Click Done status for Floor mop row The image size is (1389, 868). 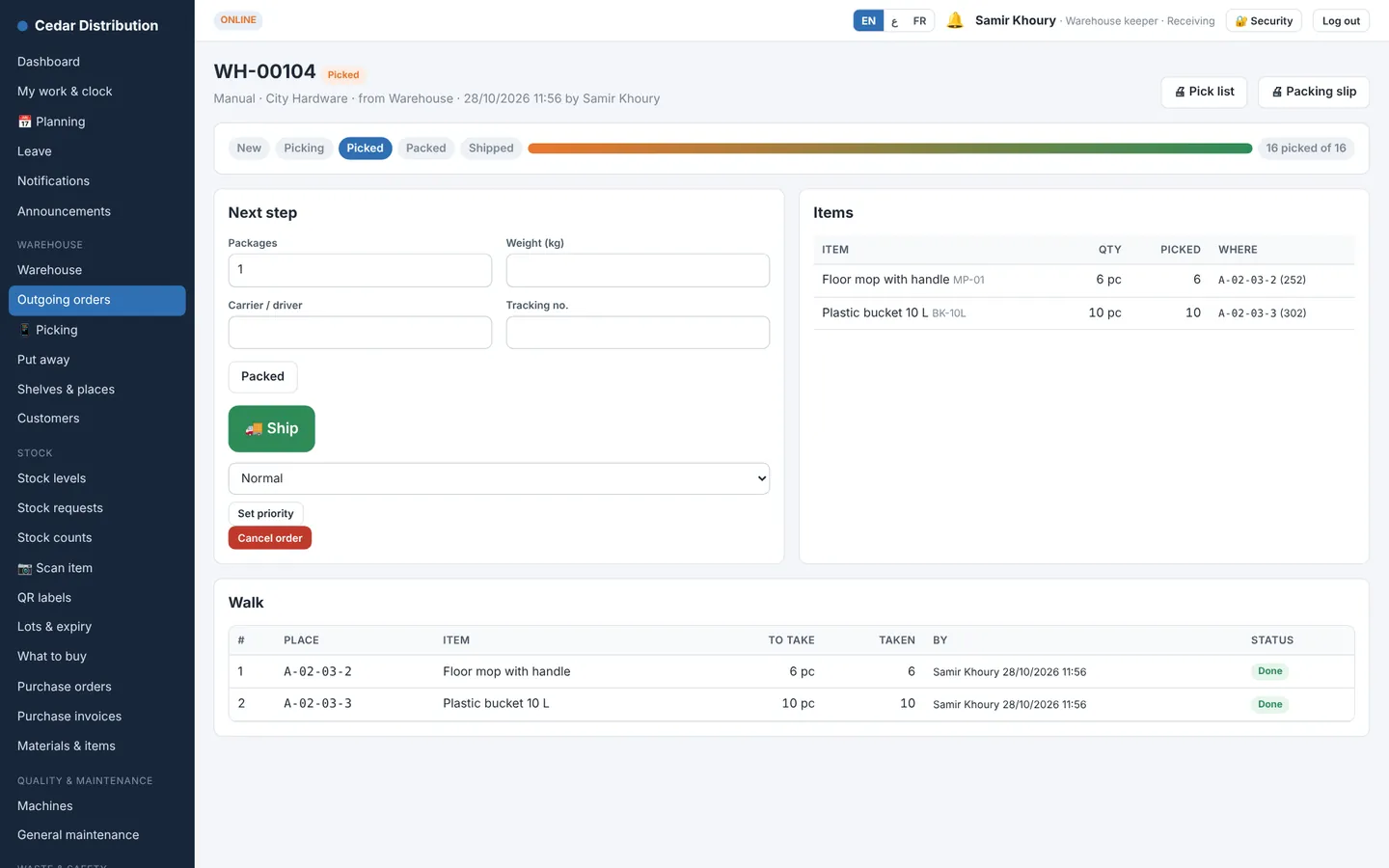tap(1269, 671)
